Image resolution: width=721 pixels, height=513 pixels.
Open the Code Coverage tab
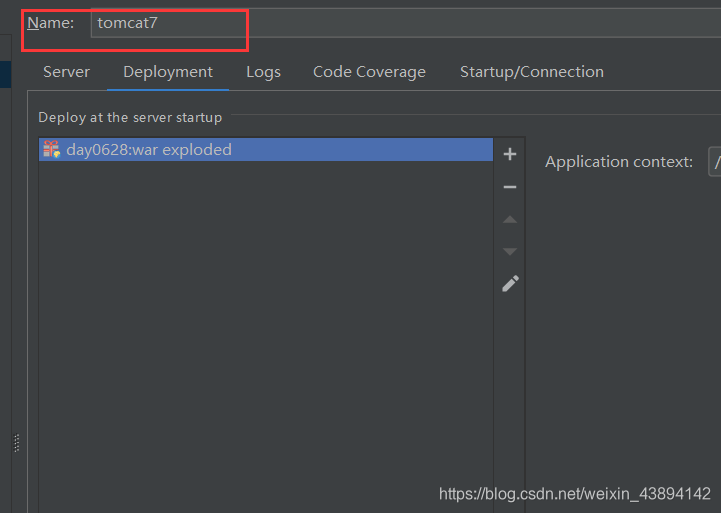(x=369, y=72)
